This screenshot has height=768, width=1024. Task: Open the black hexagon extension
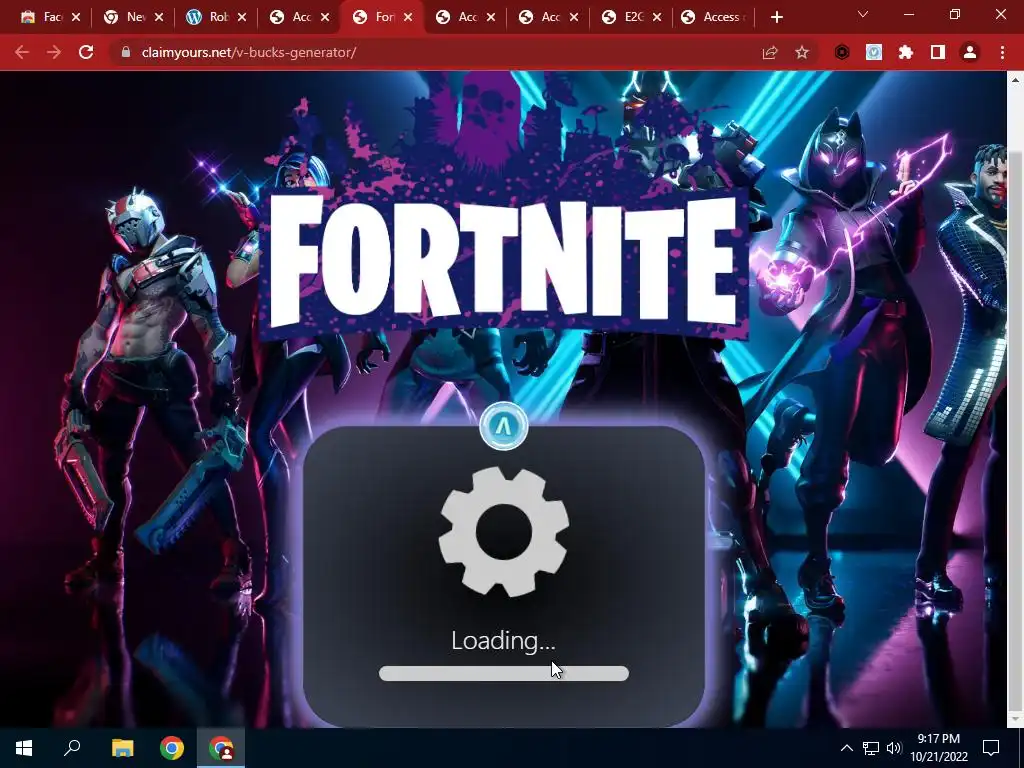pyautogui.click(x=842, y=52)
